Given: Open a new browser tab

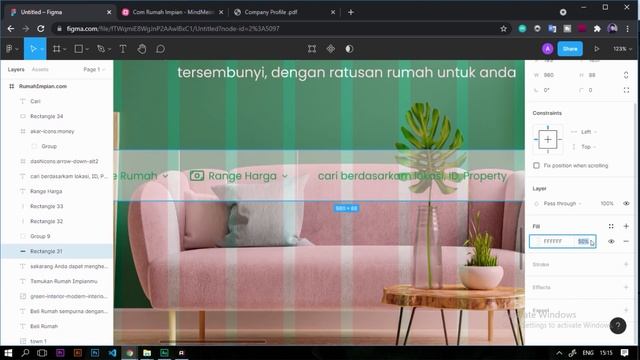Looking at the screenshot, I should tap(351, 12).
